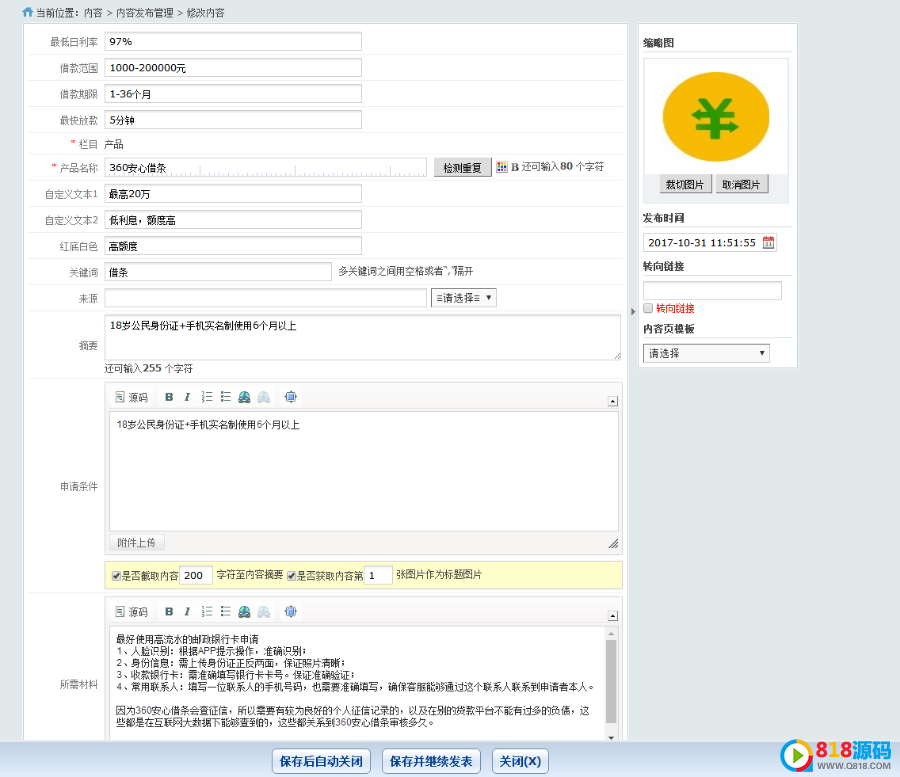This screenshot has width=900, height=777.
Task: Apply italic in the 申请条件 editor
Action: [x=187, y=397]
